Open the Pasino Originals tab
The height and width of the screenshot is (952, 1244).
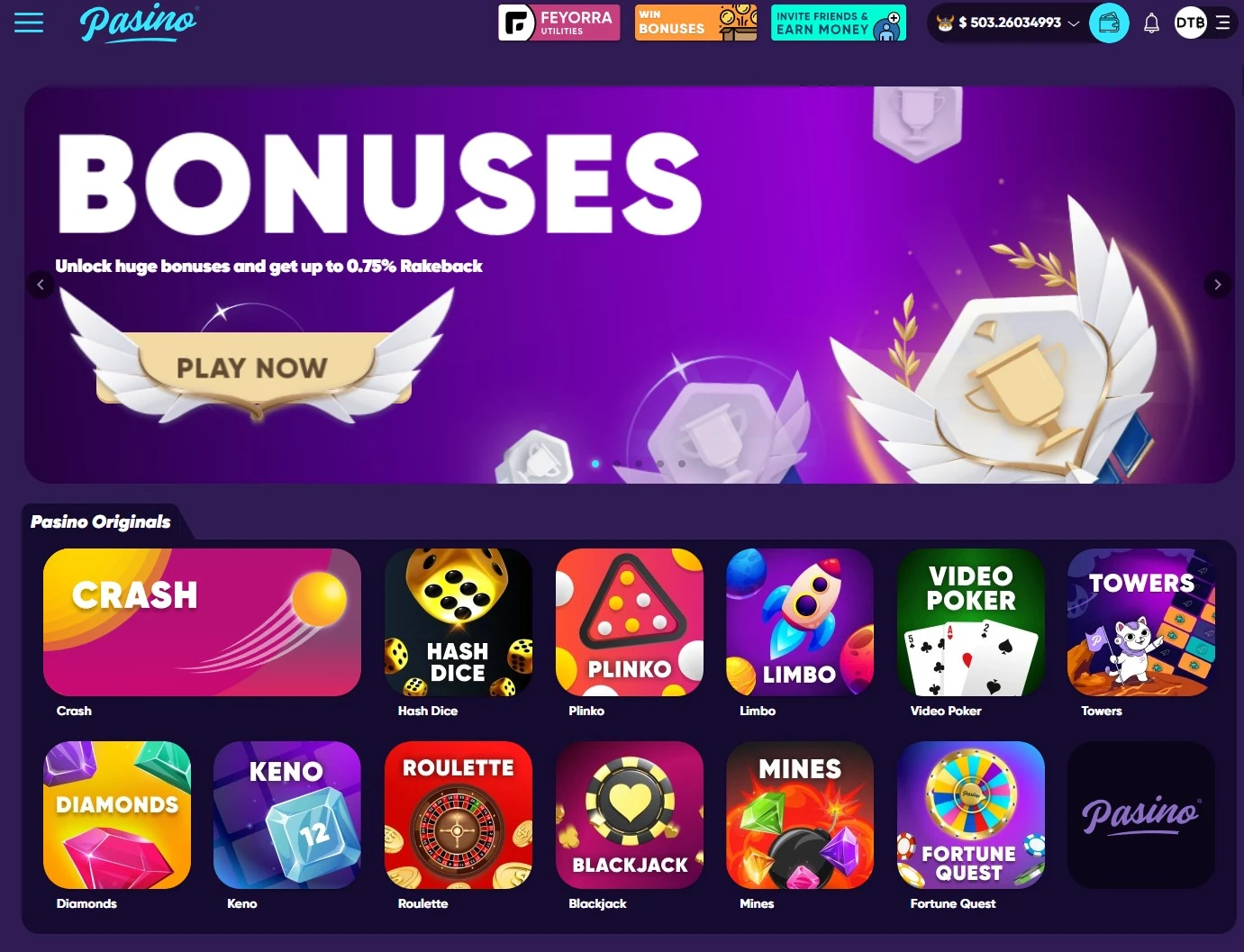(x=100, y=521)
